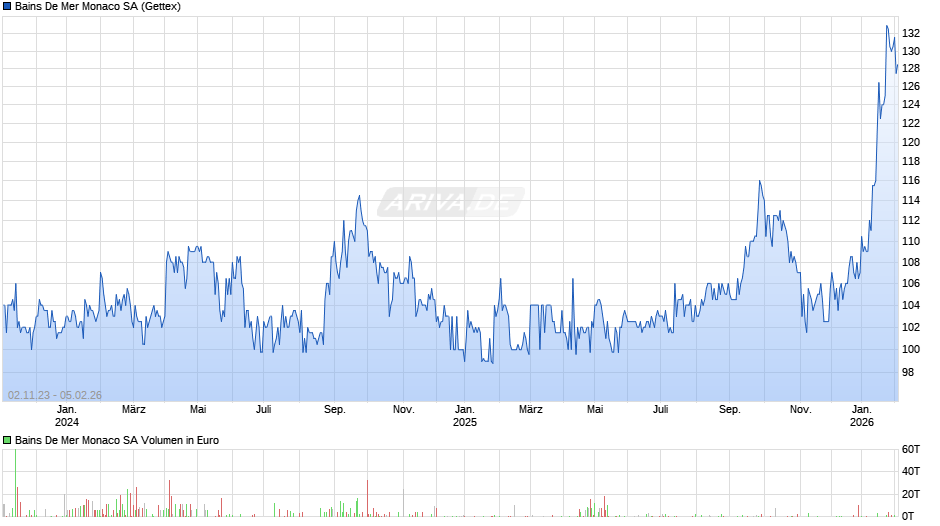Viewport: 940px width, 526px height.
Task: Click the 100 price axis label
Action: [911, 349]
